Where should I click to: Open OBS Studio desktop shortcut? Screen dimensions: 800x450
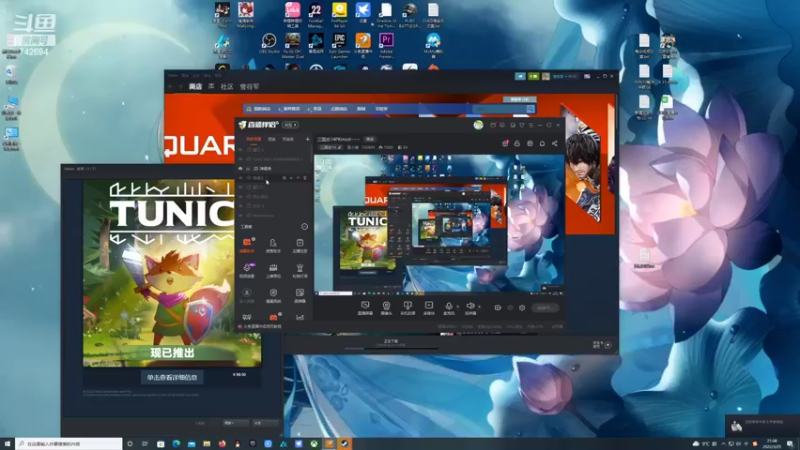tap(269, 43)
